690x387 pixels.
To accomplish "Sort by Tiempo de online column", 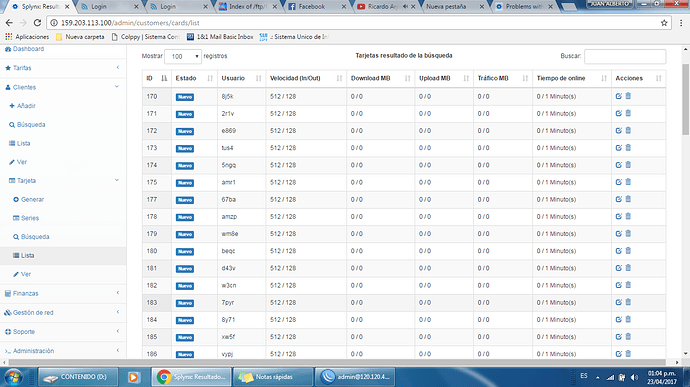I will click(x=571, y=78).
